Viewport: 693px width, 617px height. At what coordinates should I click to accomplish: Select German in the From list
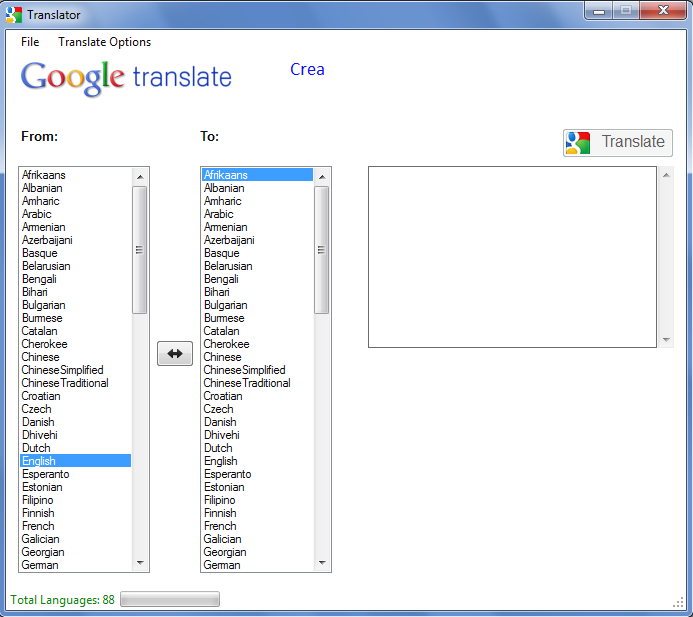click(x=76, y=565)
